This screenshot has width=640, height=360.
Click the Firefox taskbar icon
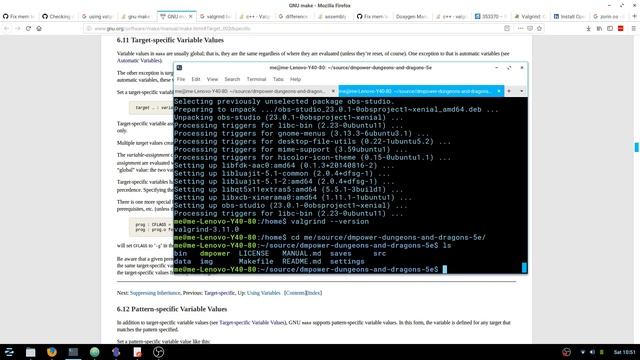point(52,352)
